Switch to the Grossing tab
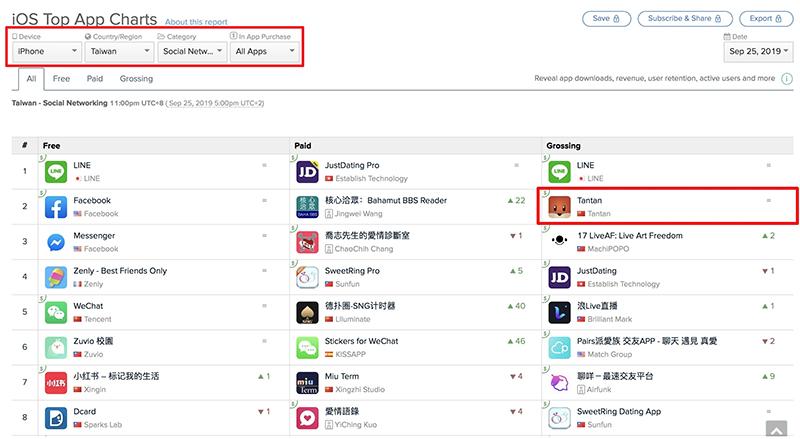This screenshot has height=439, width=800. [x=136, y=78]
